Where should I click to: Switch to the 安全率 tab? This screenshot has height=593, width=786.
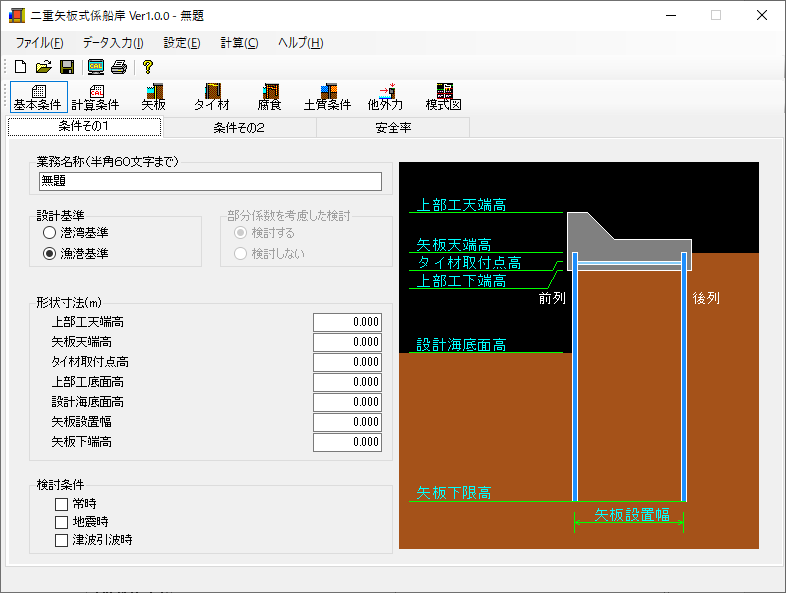393,127
